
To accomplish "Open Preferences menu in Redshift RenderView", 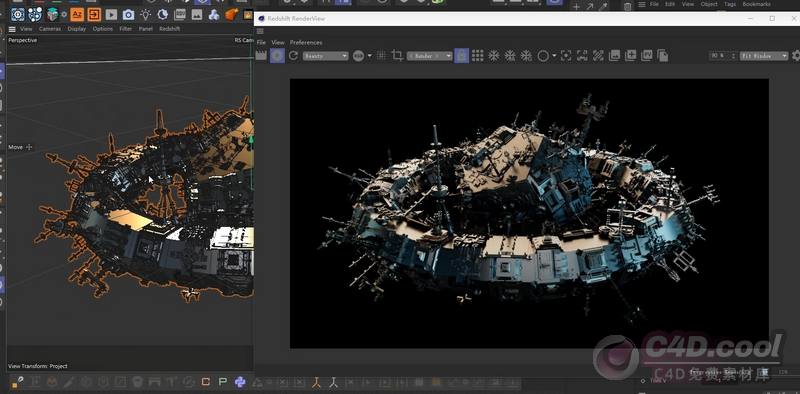I will click(x=306, y=42).
